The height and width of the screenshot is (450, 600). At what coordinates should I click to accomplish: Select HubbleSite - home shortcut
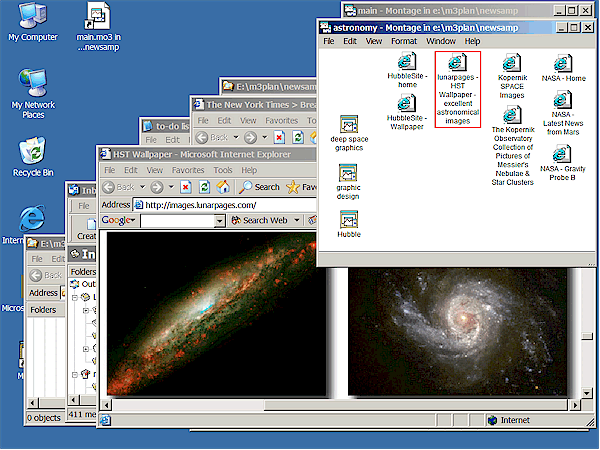point(407,71)
